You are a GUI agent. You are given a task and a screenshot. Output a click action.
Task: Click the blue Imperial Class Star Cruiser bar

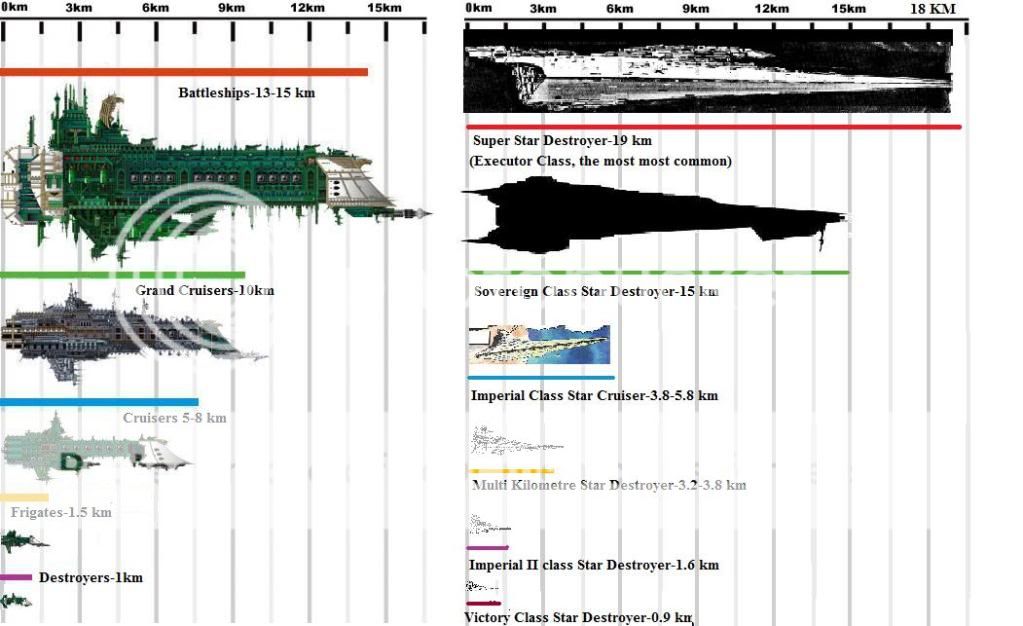point(541,377)
